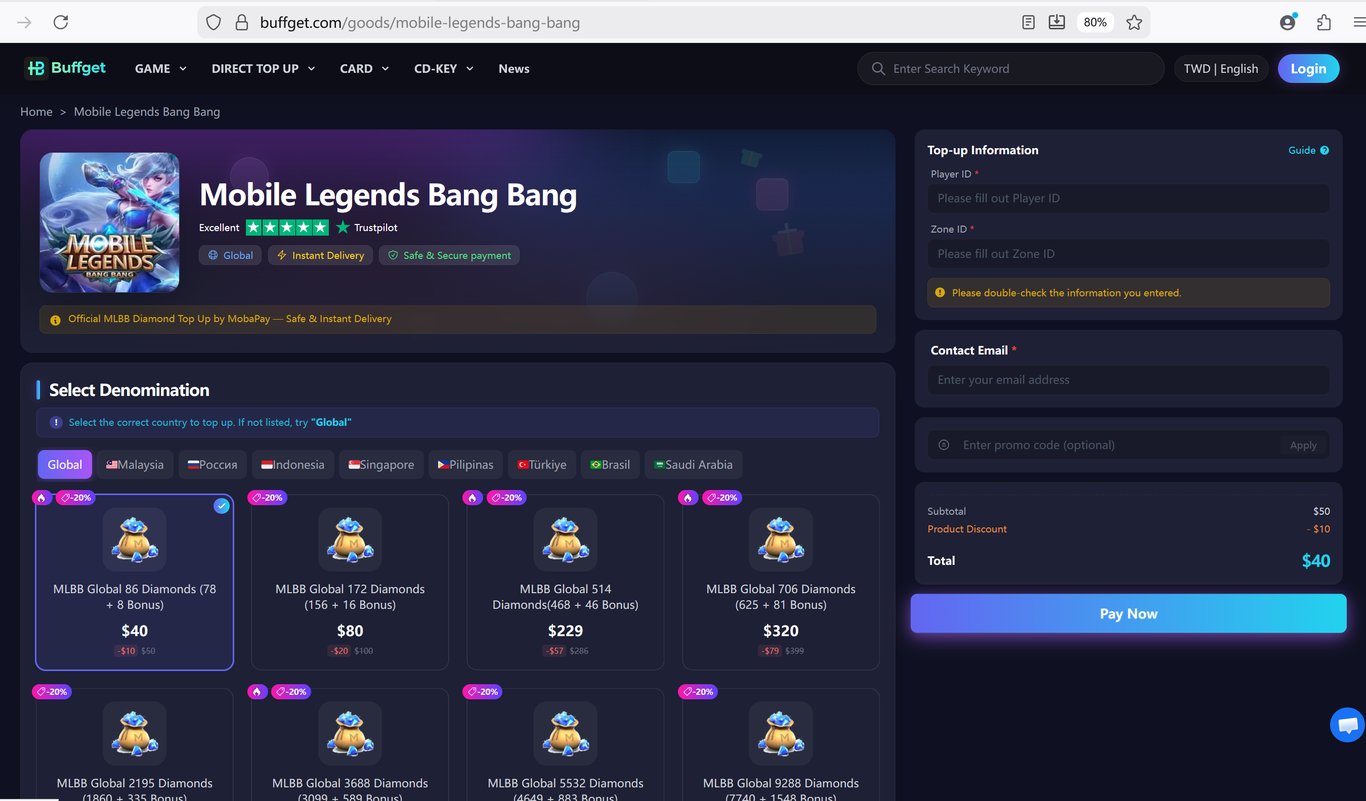1366x801 pixels.
Task: Expand the CD-KEY dropdown menu
Action: tap(444, 69)
